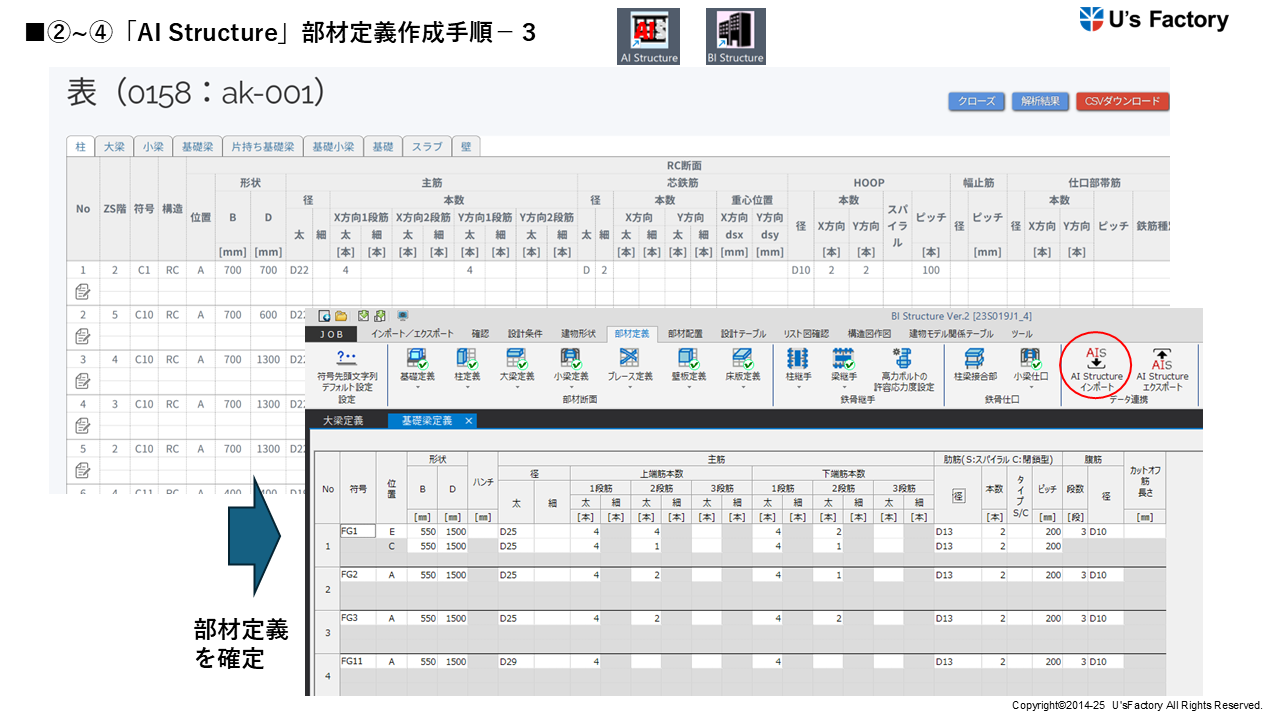Expand the 壁板定義 dropdown
Screen dimensions: 1280x720
[686, 388]
